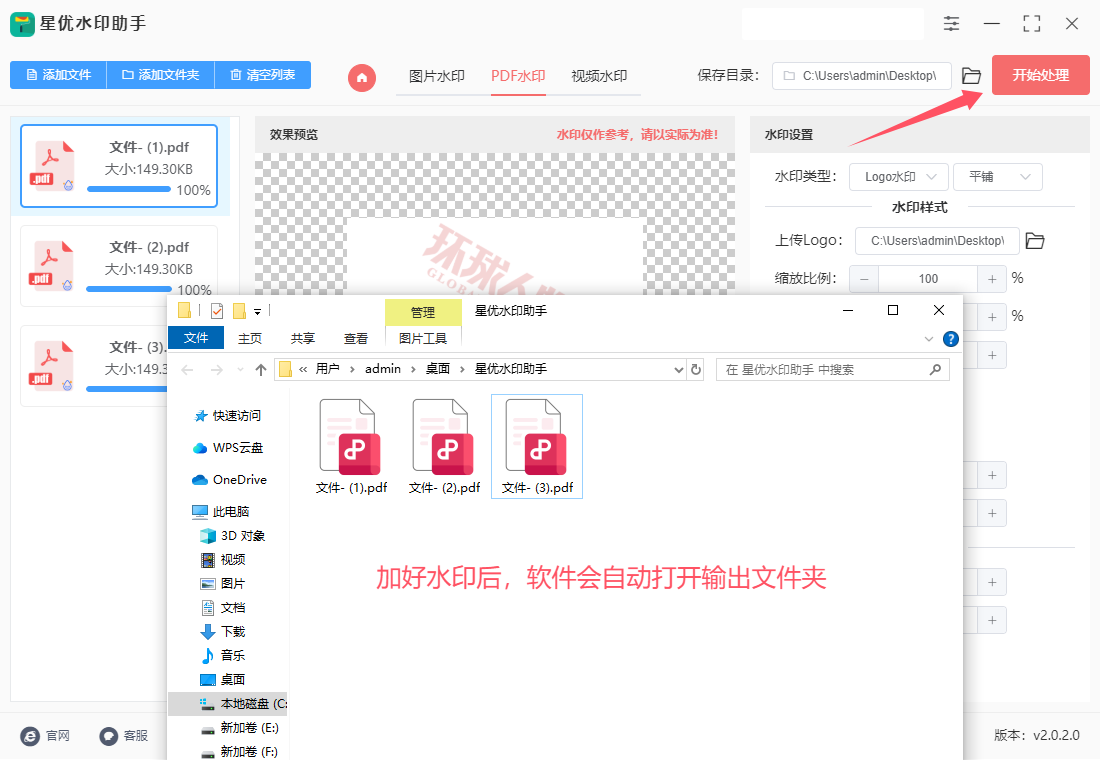This screenshot has width=1100, height=760.
Task: Open 文件- (2).pdf in Explorer window
Action: point(444,447)
